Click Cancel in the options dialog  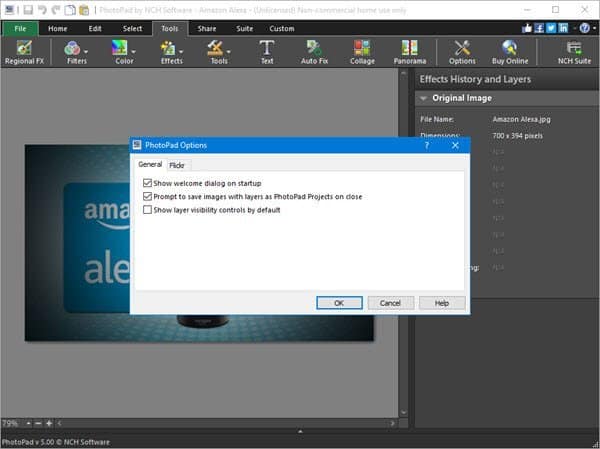click(390, 303)
